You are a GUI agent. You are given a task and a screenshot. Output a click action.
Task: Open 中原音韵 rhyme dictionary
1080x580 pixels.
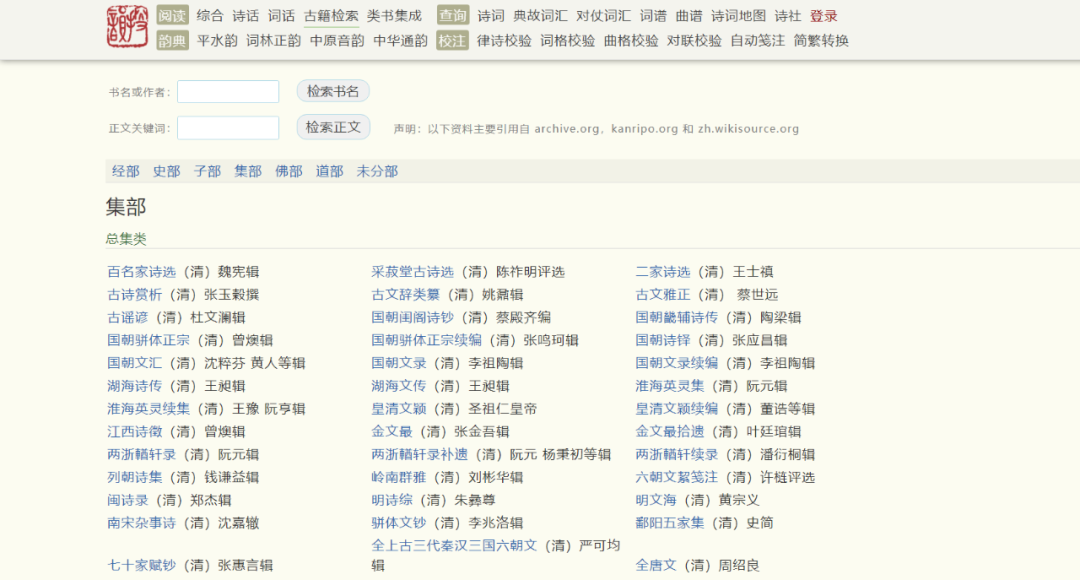coord(337,41)
